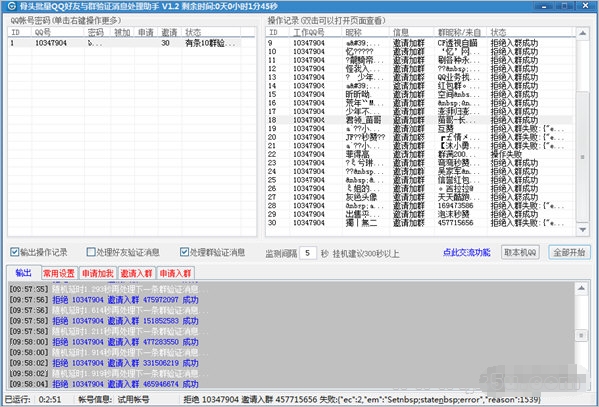Screen dimensions: 599x407
Task: Select operation record row 28 with group 169473586
Action: [x=420, y=206]
